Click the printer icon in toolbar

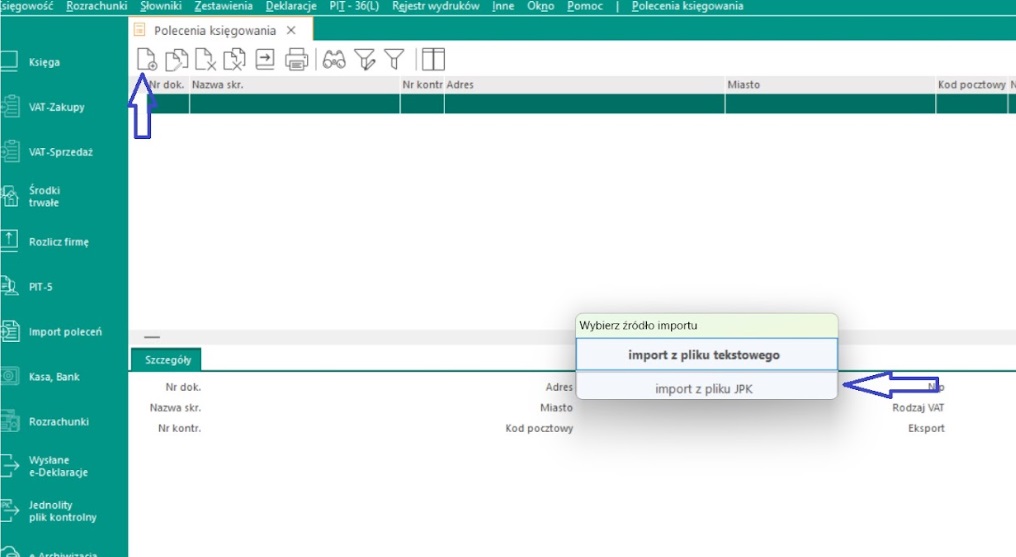296,60
